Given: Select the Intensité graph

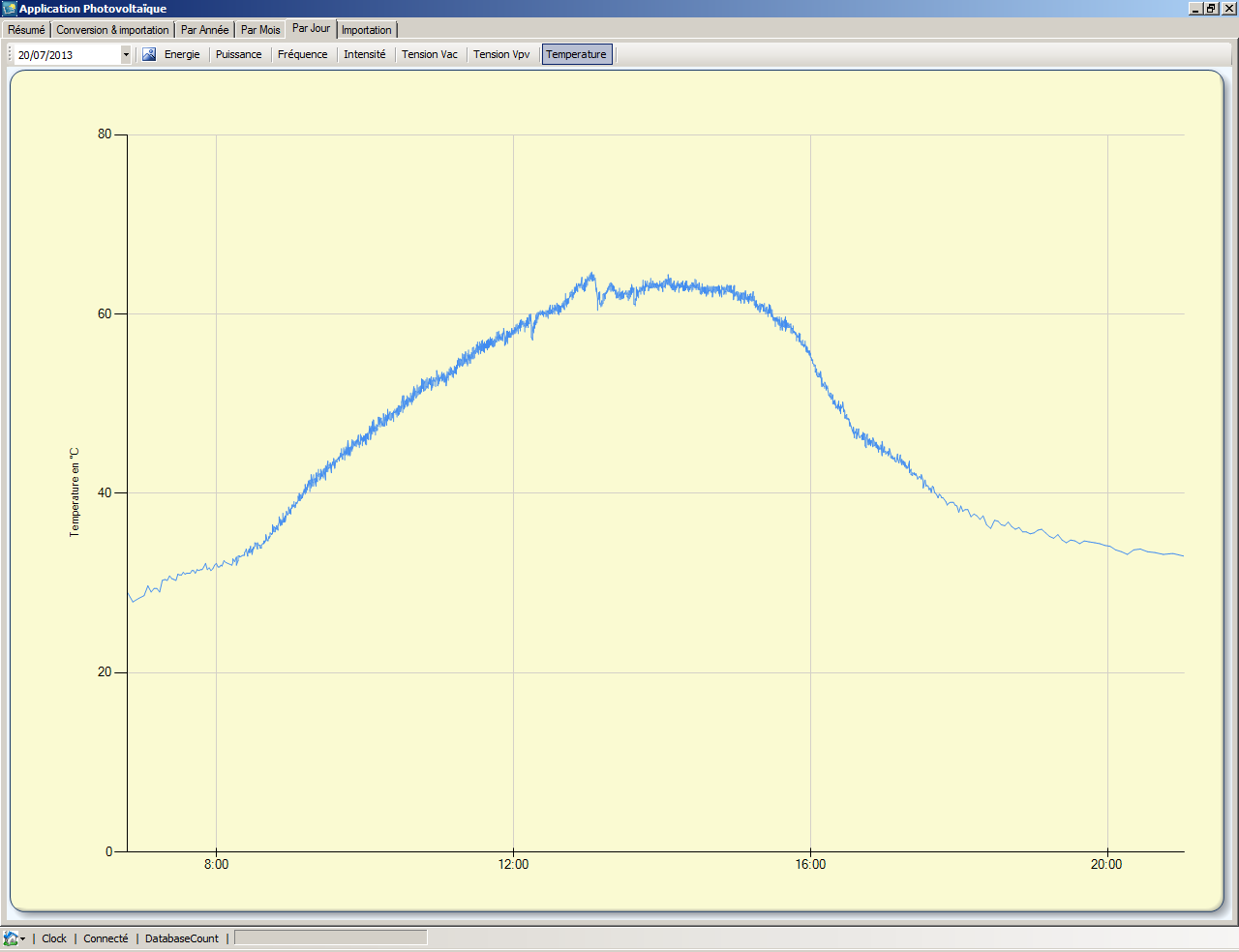Looking at the screenshot, I should [x=364, y=54].
